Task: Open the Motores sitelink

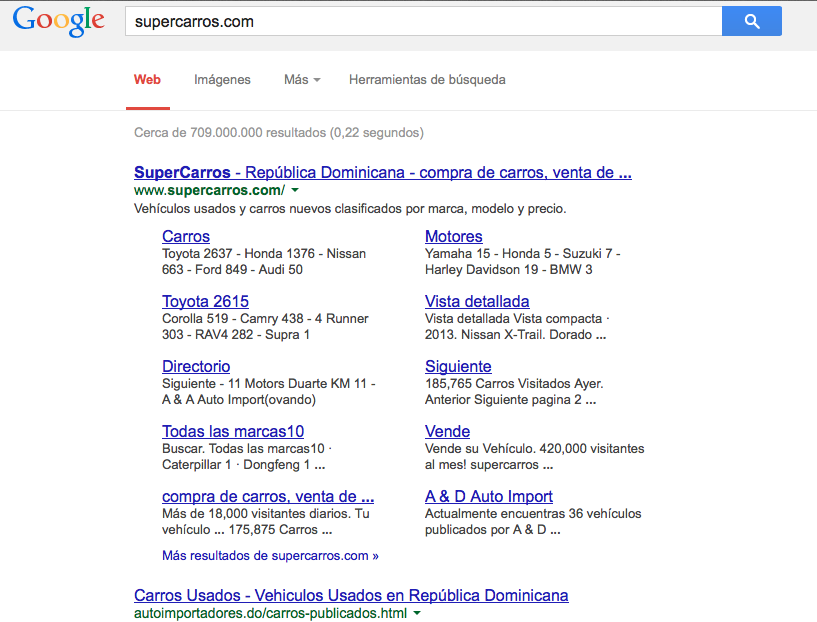Action: click(x=453, y=237)
